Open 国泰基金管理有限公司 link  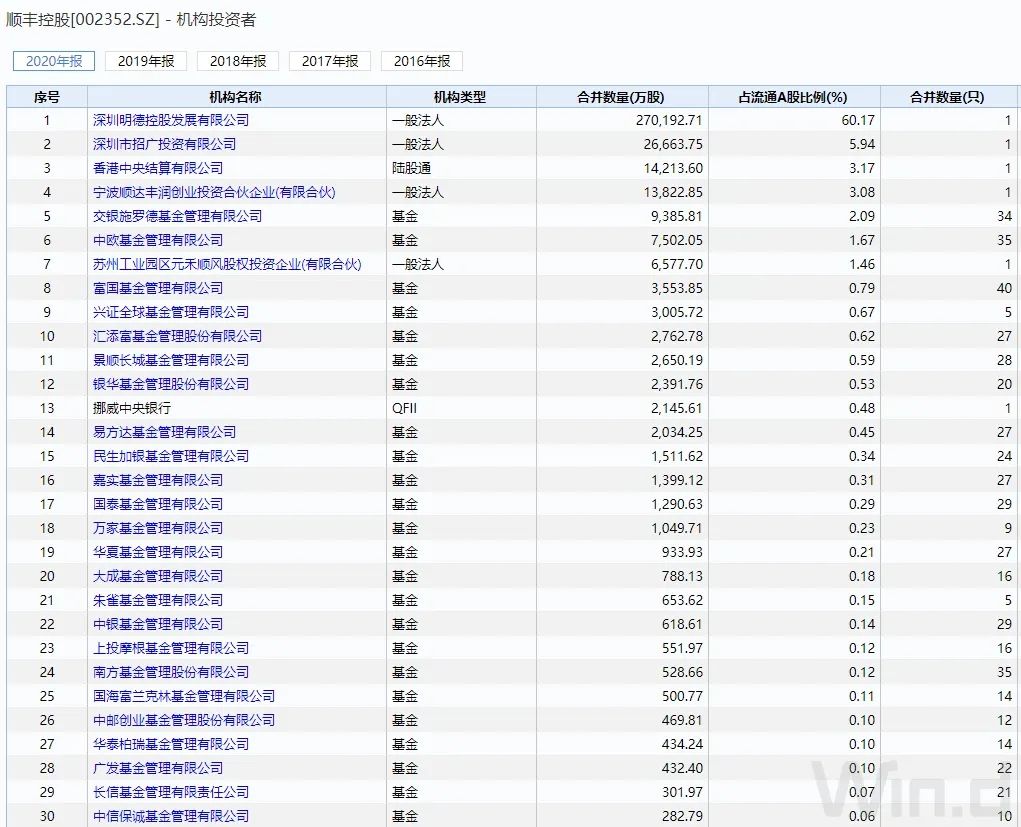[158, 504]
